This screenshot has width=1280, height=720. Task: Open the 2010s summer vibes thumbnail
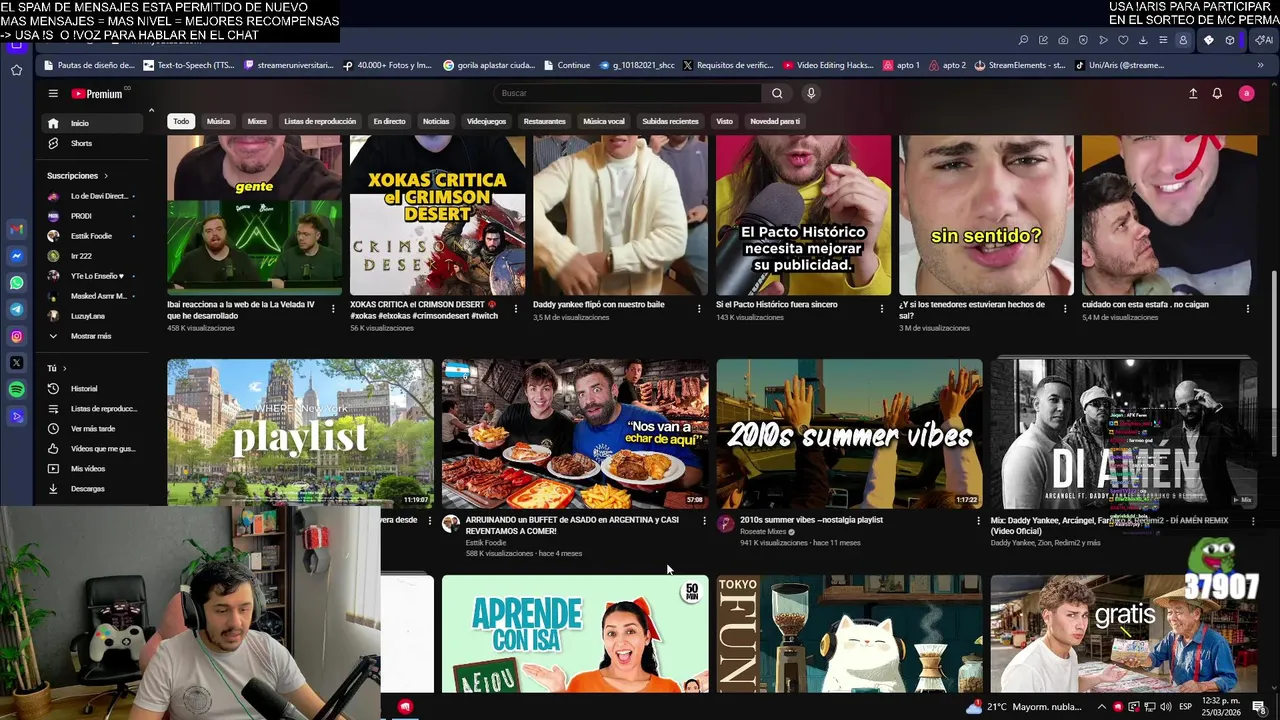coord(849,434)
